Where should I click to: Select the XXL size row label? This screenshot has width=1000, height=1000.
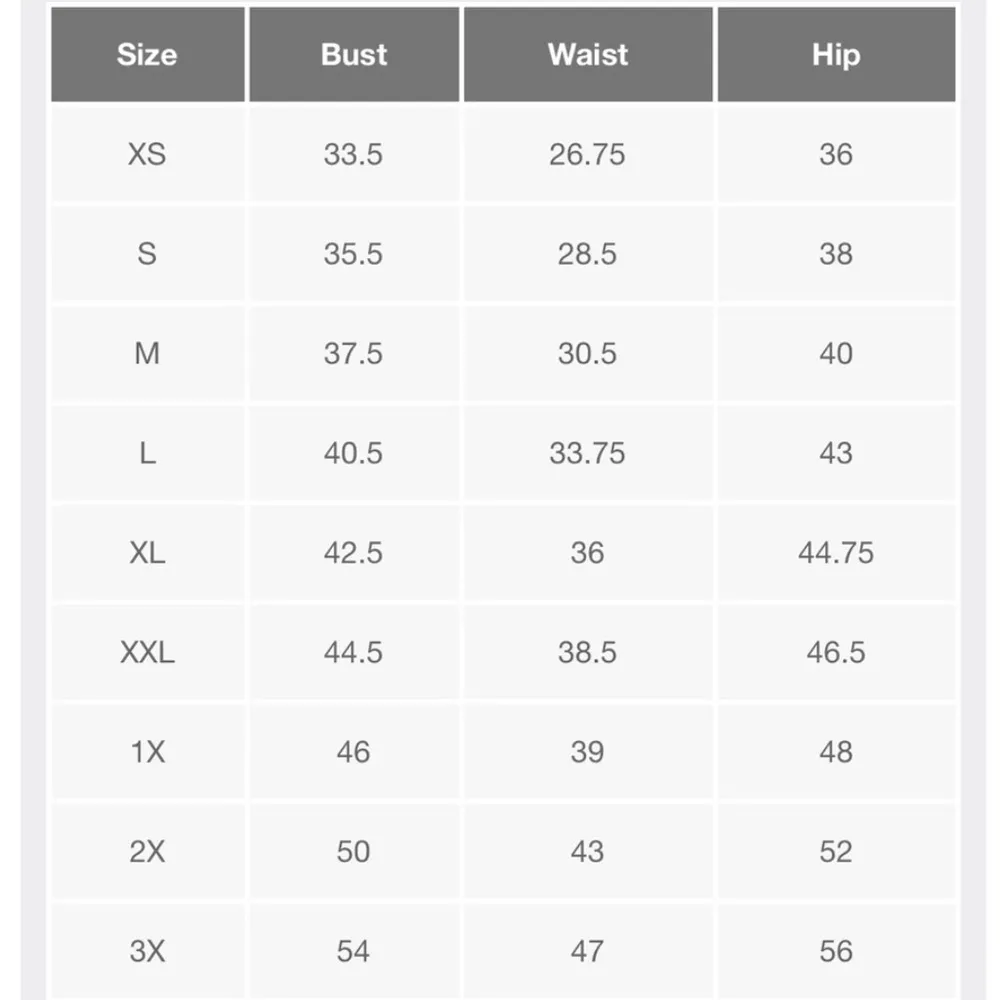point(147,652)
